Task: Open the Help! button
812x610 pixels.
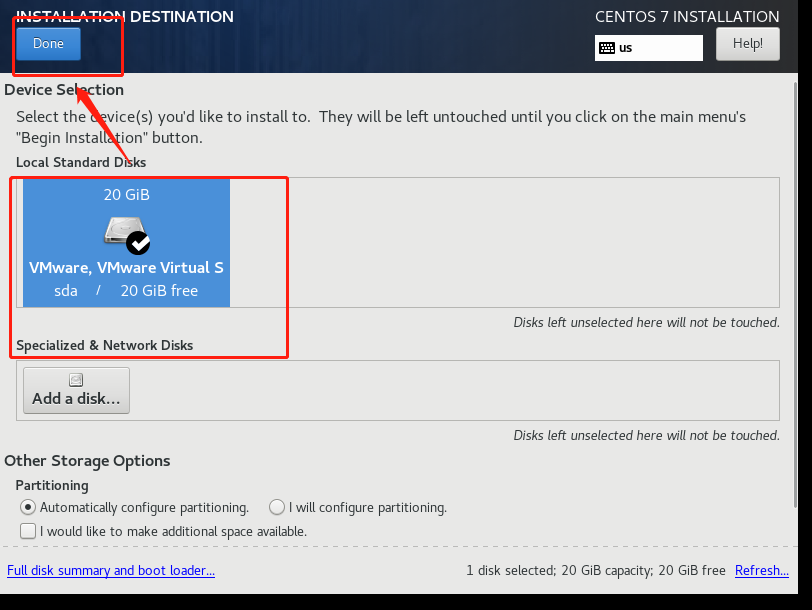Action: pyautogui.click(x=747, y=44)
